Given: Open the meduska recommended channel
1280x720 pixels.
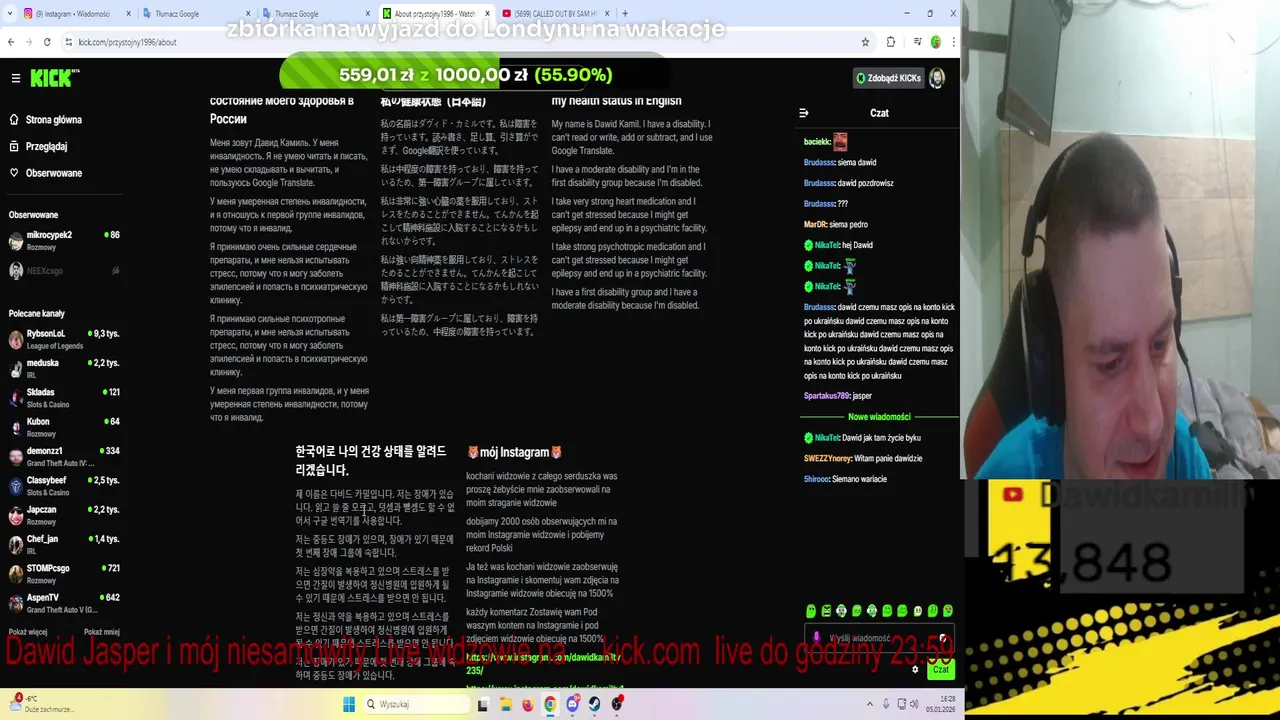Looking at the screenshot, I should pyautogui.click(x=64, y=368).
